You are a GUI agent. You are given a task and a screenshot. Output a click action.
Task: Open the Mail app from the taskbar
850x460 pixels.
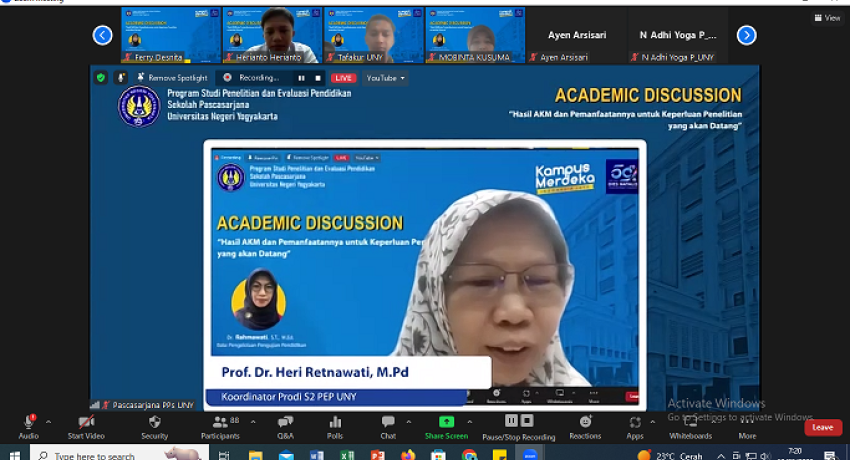(x=286, y=455)
